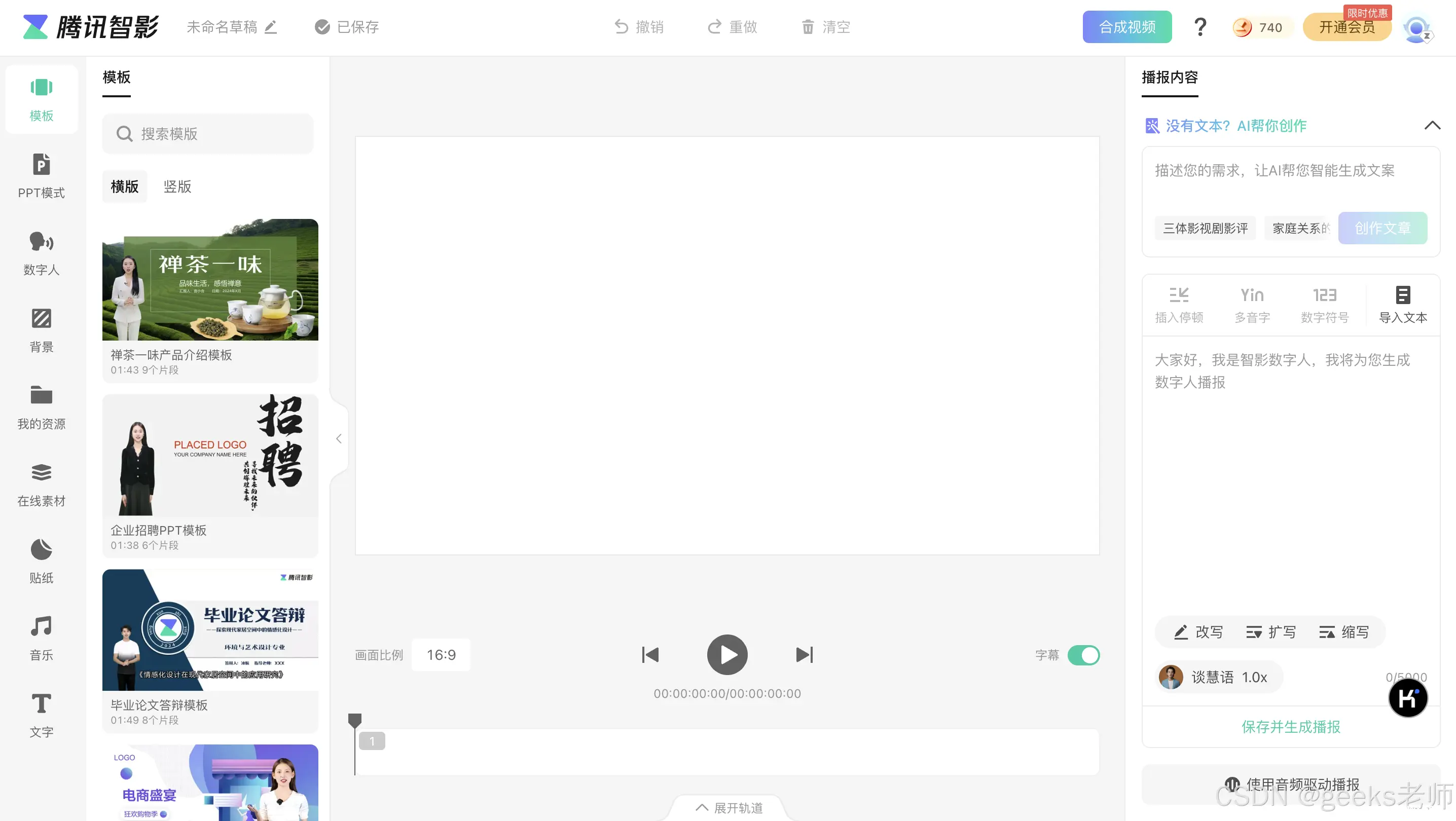The height and width of the screenshot is (821, 1456).
Task: Collapse the AI帮你创作 section chevron
Action: tap(1432, 126)
